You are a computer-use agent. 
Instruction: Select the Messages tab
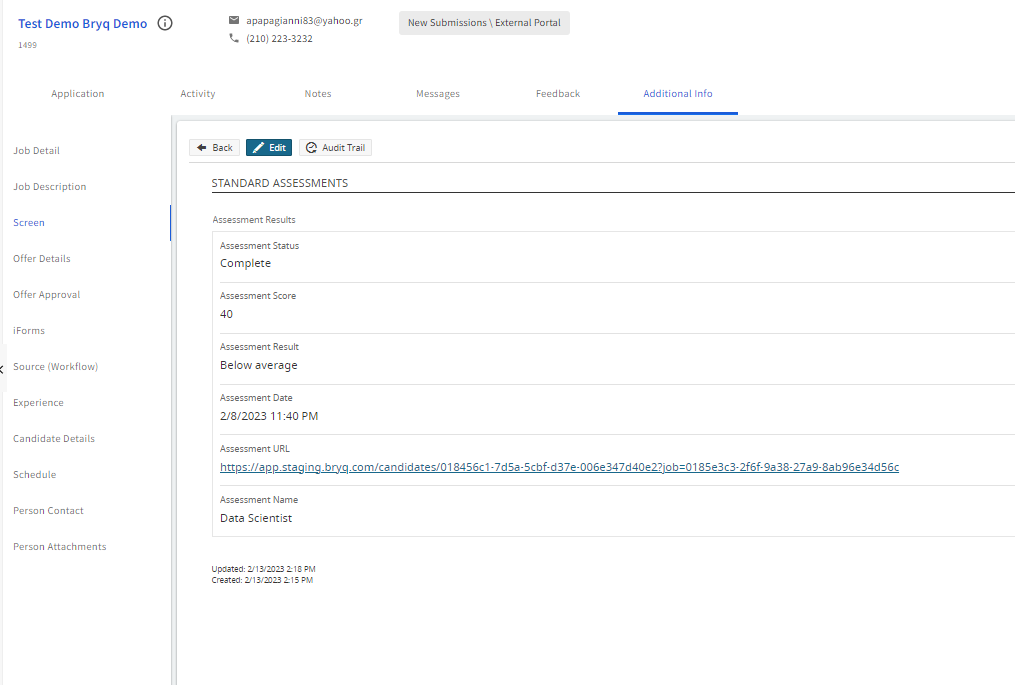pos(438,94)
